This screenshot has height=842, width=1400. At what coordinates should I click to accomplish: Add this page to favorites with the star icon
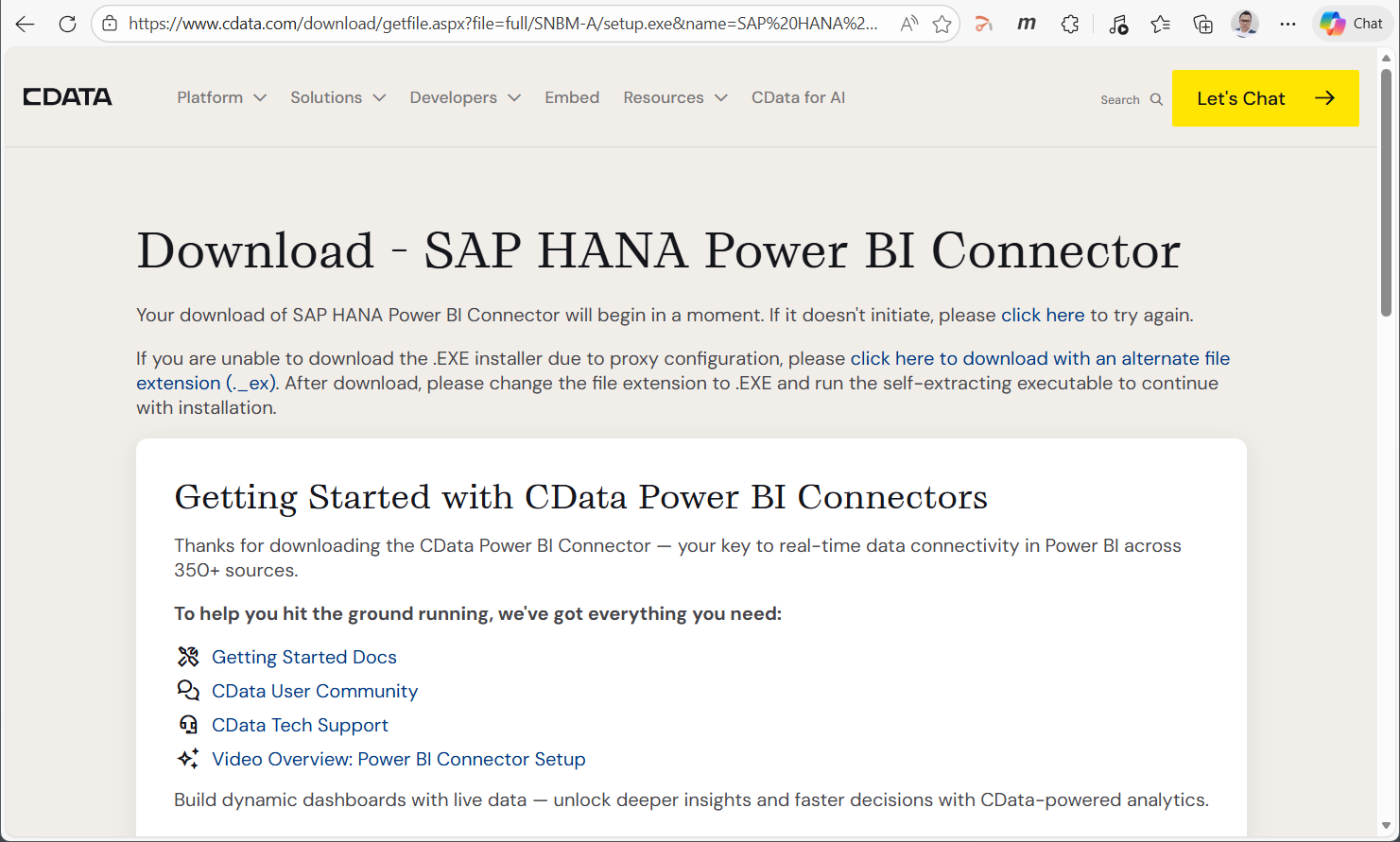click(x=942, y=24)
